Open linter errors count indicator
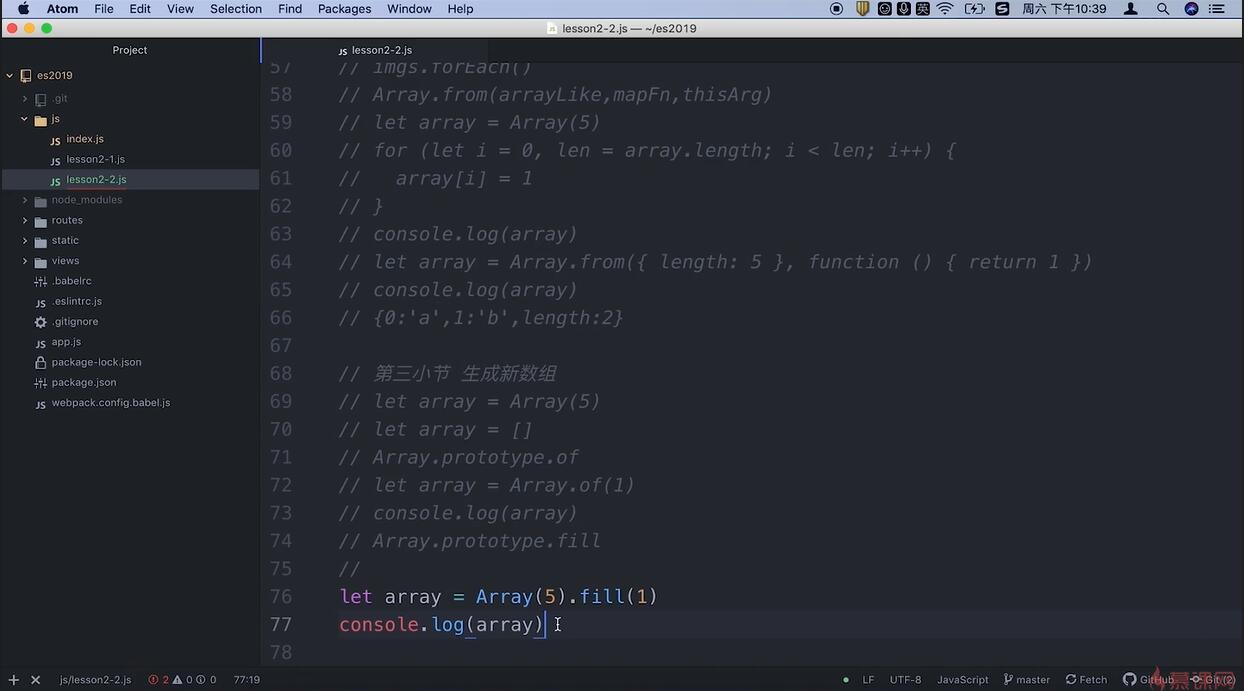This screenshot has height=691, width=1244. point(159,680)
